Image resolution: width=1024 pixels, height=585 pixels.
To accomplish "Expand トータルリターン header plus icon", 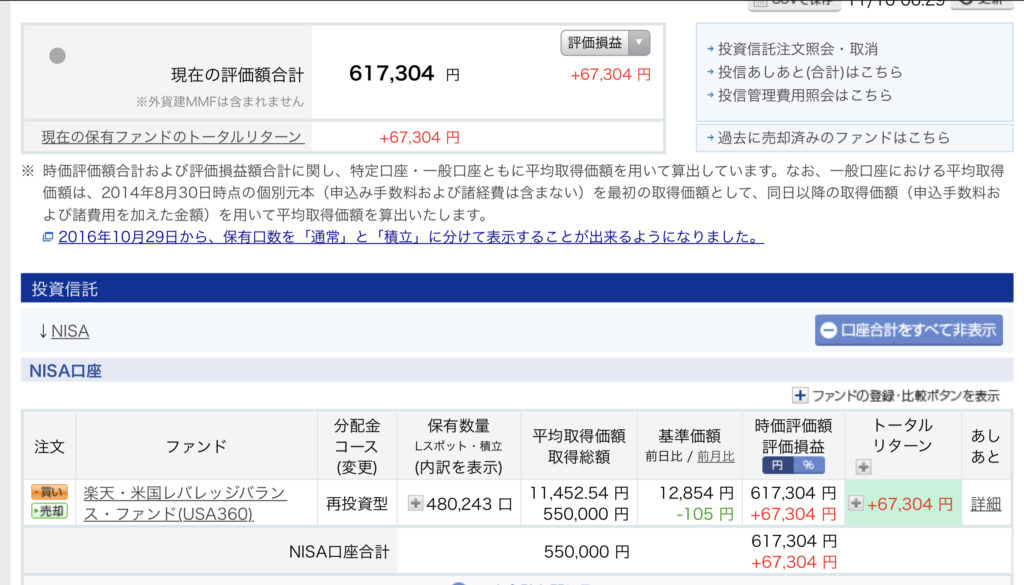I will click(x=863, y=467).
